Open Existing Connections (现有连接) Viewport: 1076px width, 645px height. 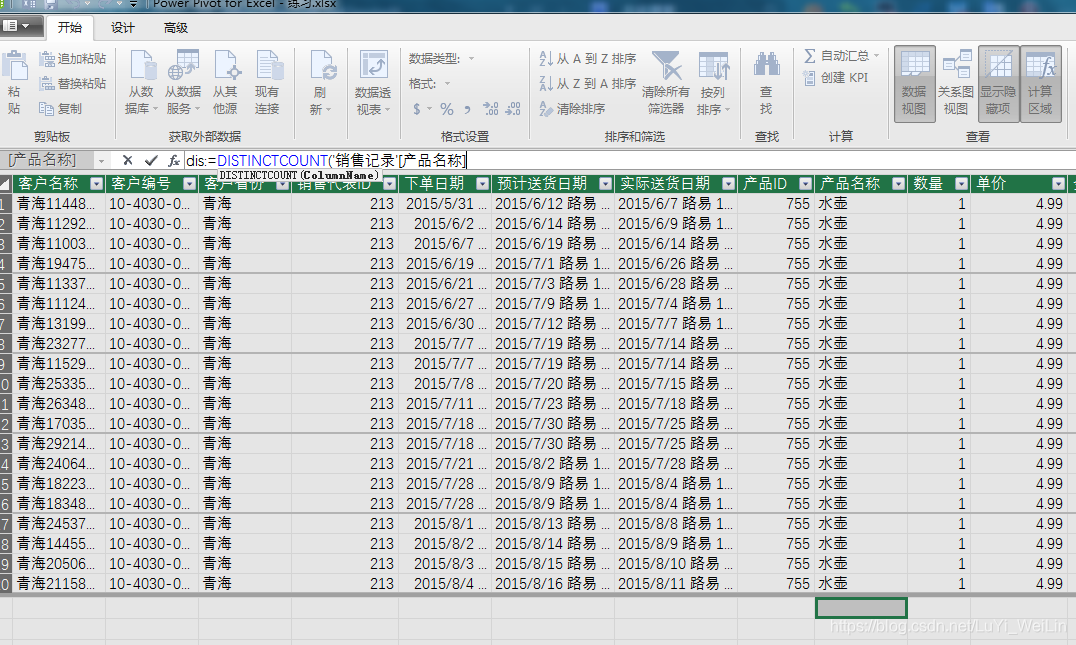click(x=268, y=82)
